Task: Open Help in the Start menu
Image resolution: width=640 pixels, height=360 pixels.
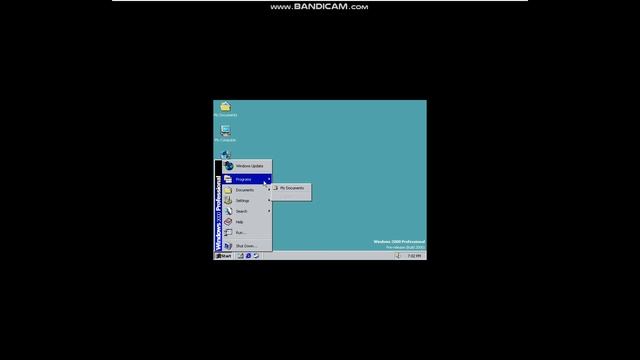Action: [247, 222]
